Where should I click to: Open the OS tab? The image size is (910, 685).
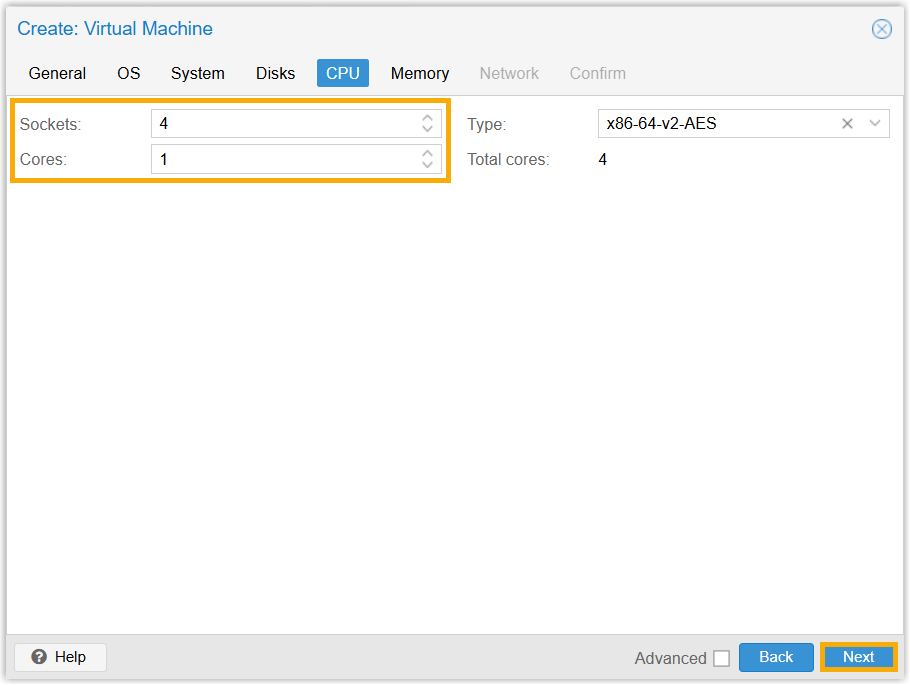pyautogui.click(x=129, y=73)
